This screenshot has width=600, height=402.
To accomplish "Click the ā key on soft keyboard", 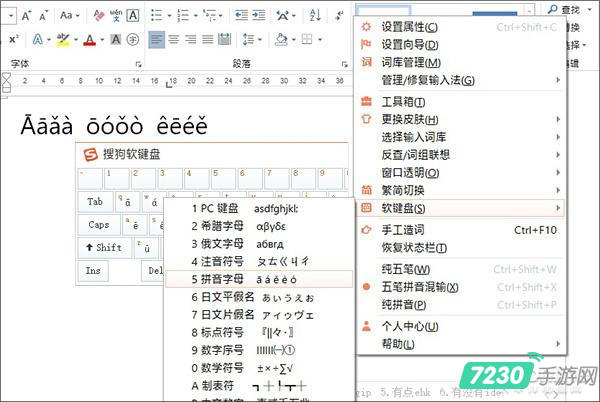I will pos(128,202).
